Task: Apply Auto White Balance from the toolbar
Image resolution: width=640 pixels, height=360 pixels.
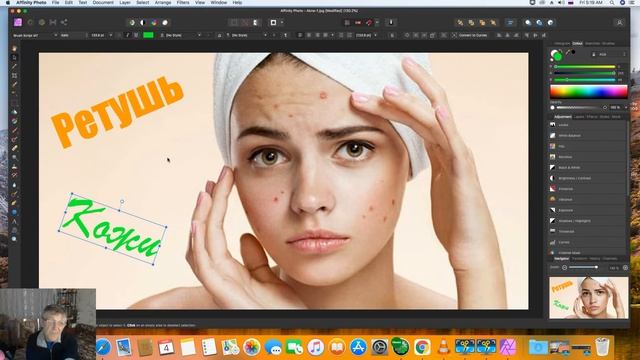Action: pos(165,22)
